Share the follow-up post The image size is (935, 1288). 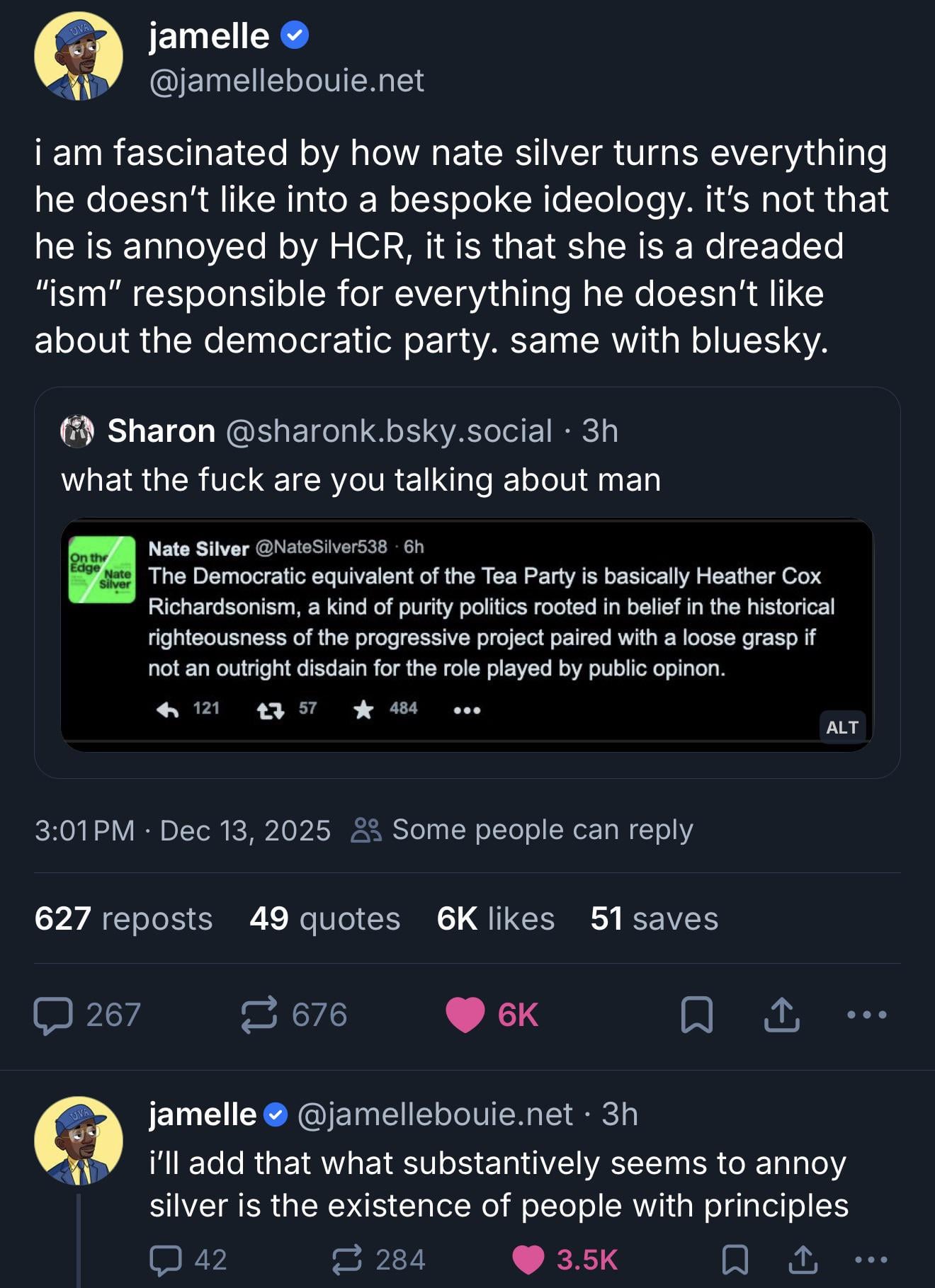(803, 1260)
